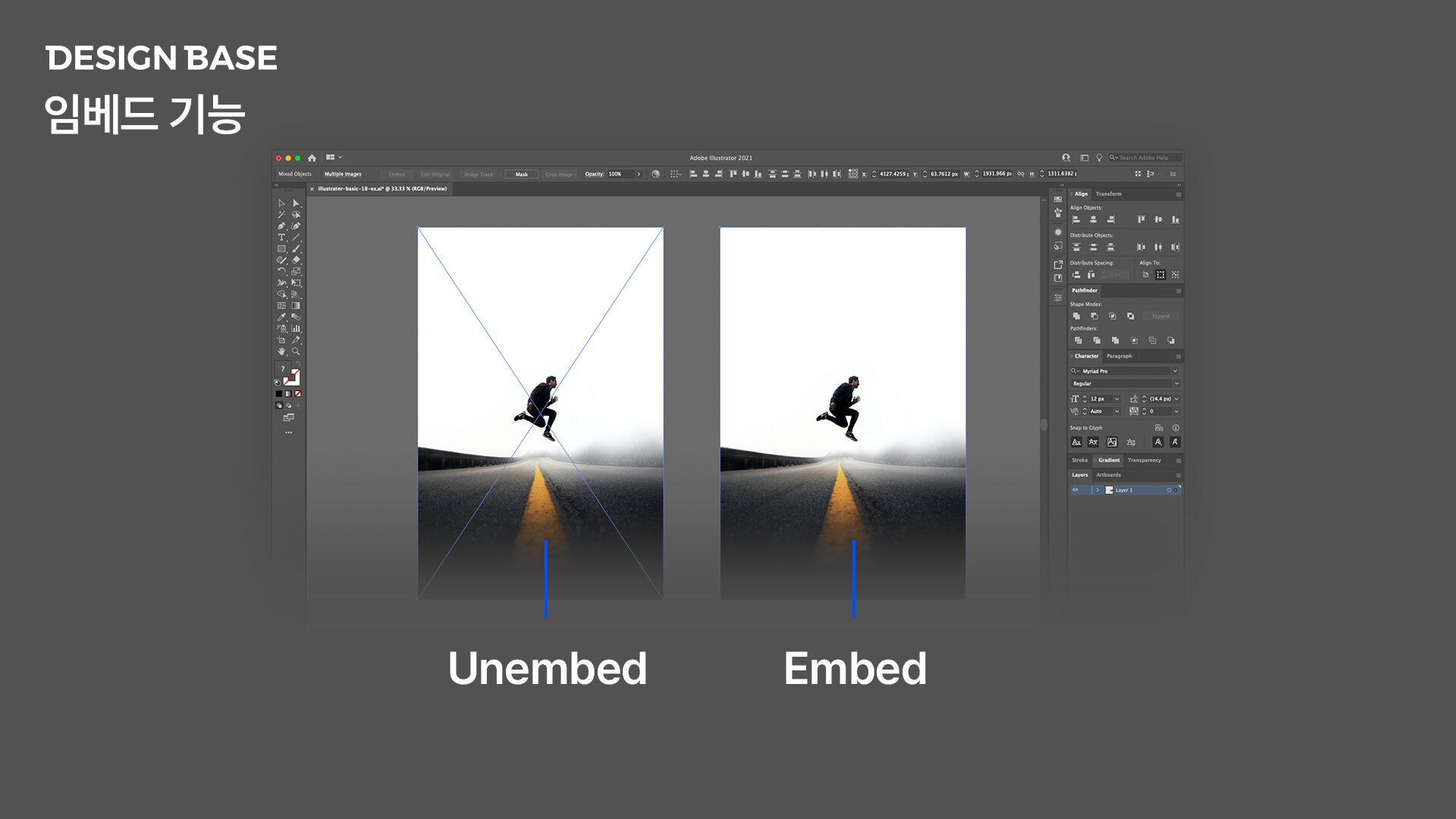Switch to the Transparency tab
Viewport: 1456px width, 819px height.
click(x=1144, y=460)
